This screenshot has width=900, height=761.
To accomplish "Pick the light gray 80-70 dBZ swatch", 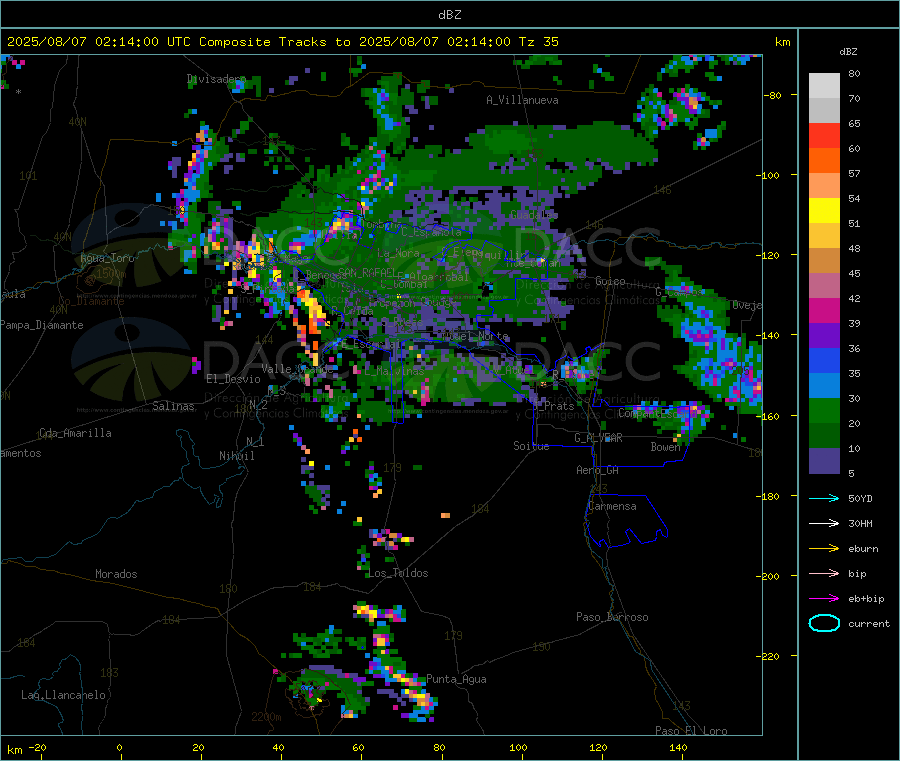I will point(824,86).
